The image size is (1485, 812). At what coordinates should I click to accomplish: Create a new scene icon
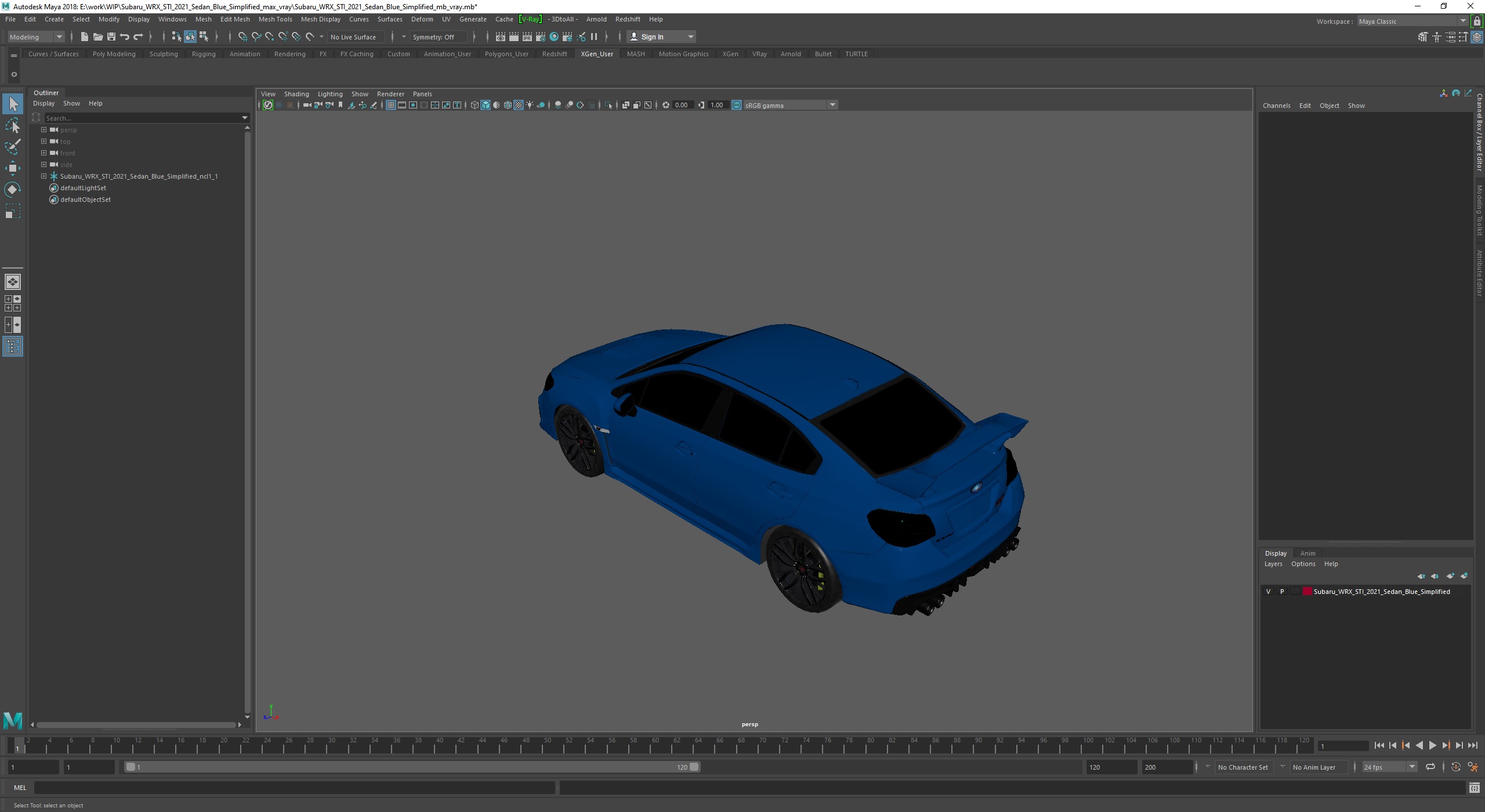coord(84,37)
